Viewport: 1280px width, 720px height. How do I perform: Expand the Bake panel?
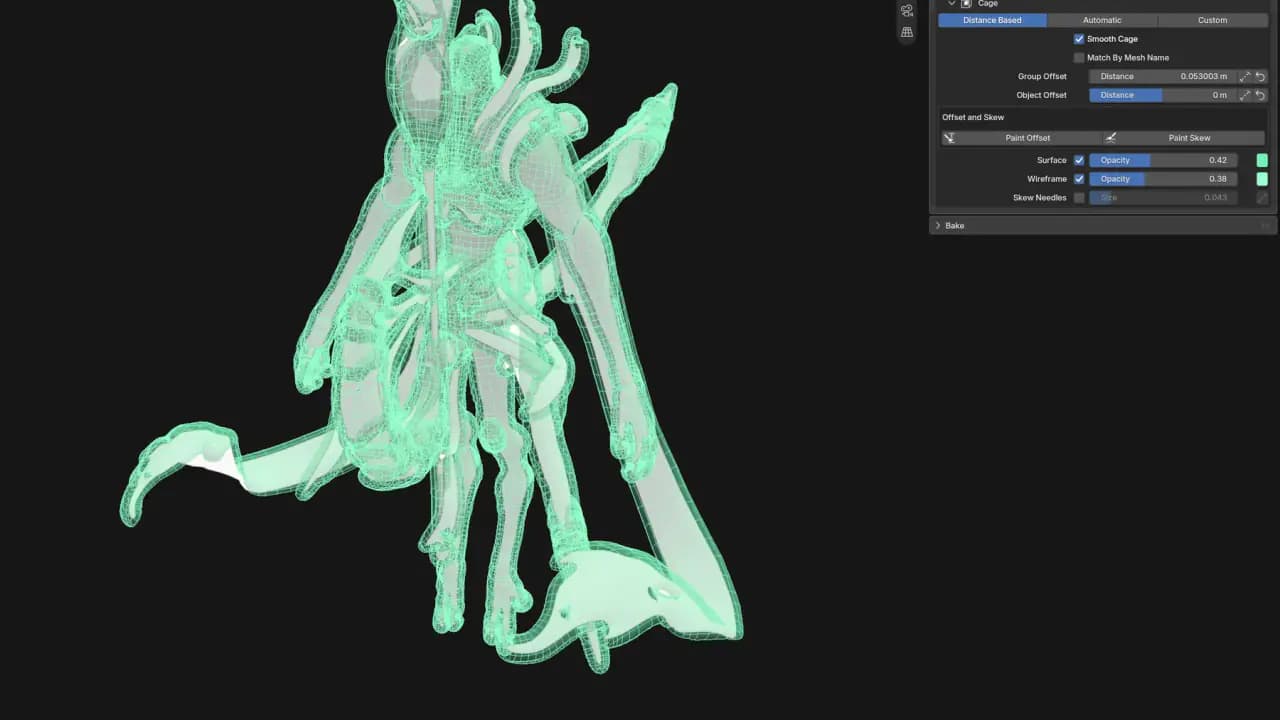tap(938, 226)
